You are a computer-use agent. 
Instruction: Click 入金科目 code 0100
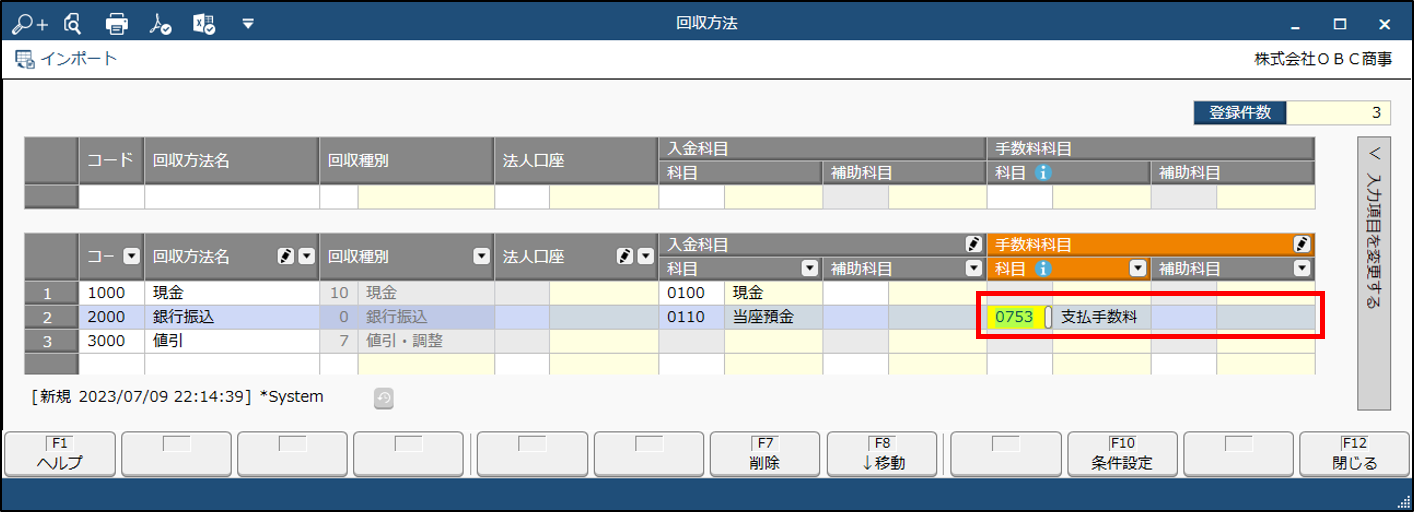tap(691, 293)
